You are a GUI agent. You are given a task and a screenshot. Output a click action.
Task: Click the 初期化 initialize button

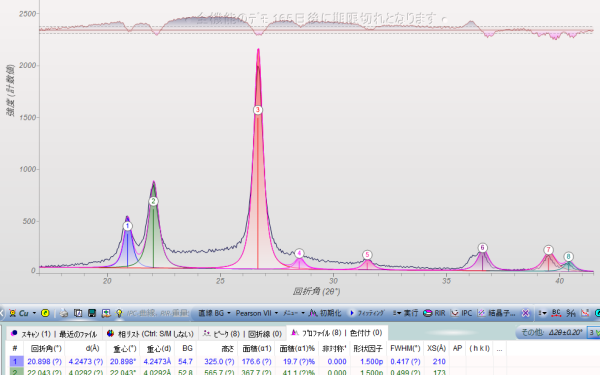click(x=325, y=313)
